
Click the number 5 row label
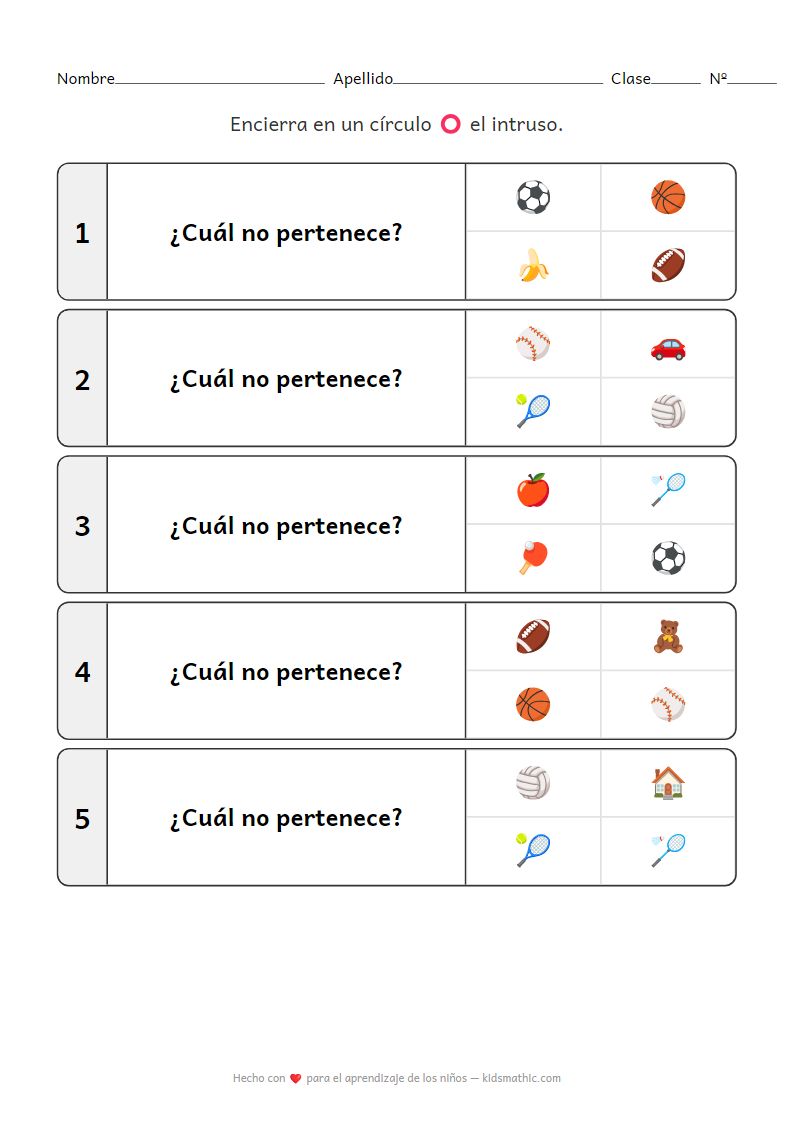point(82,819)
